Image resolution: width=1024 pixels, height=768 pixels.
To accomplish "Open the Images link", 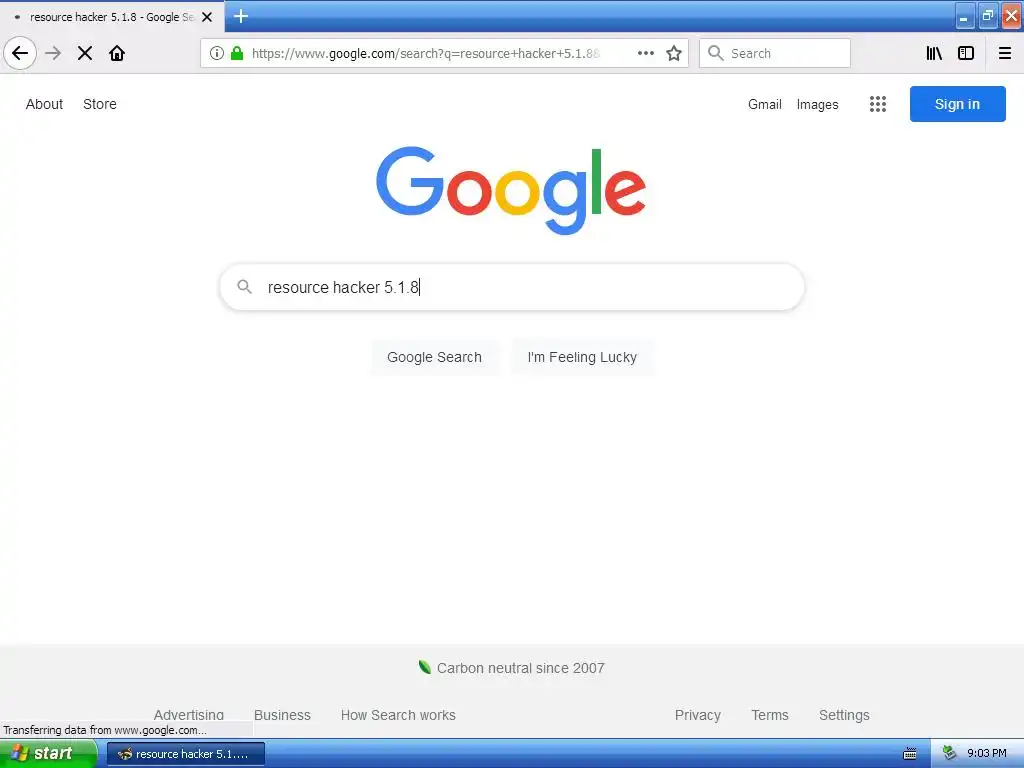I will coord(817,104).
